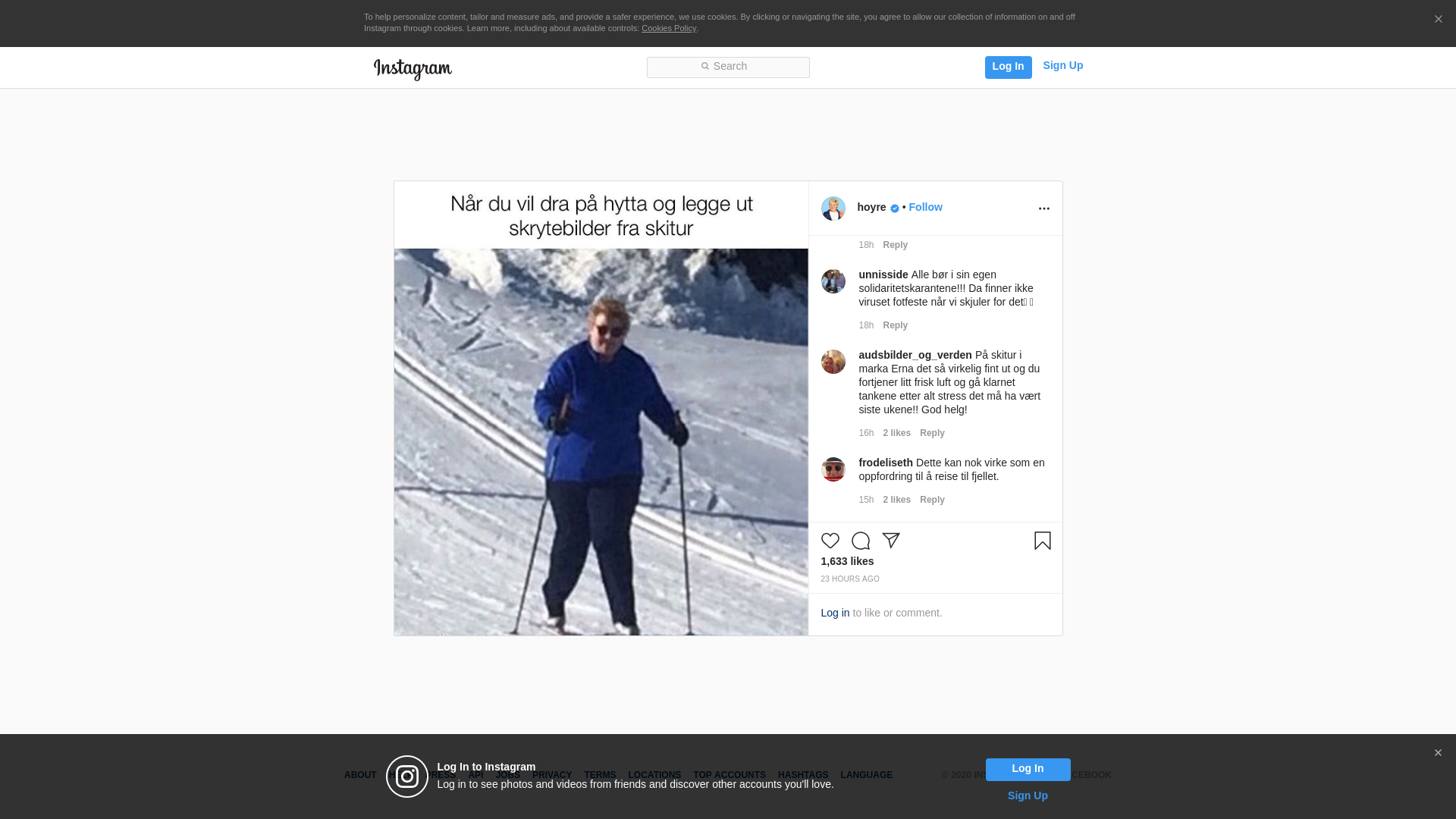Open the LOCATIONS footer link
1456x819 pixels.
(x=654, y=776)
